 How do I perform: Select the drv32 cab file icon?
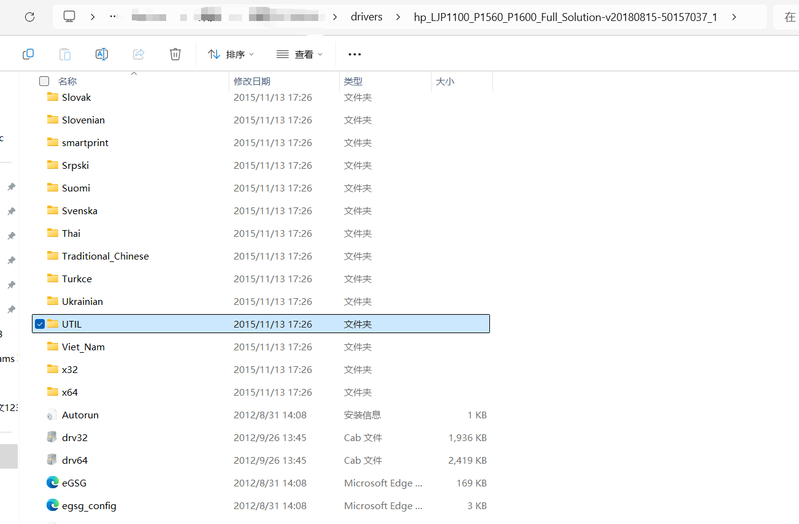tap(53, 438)
